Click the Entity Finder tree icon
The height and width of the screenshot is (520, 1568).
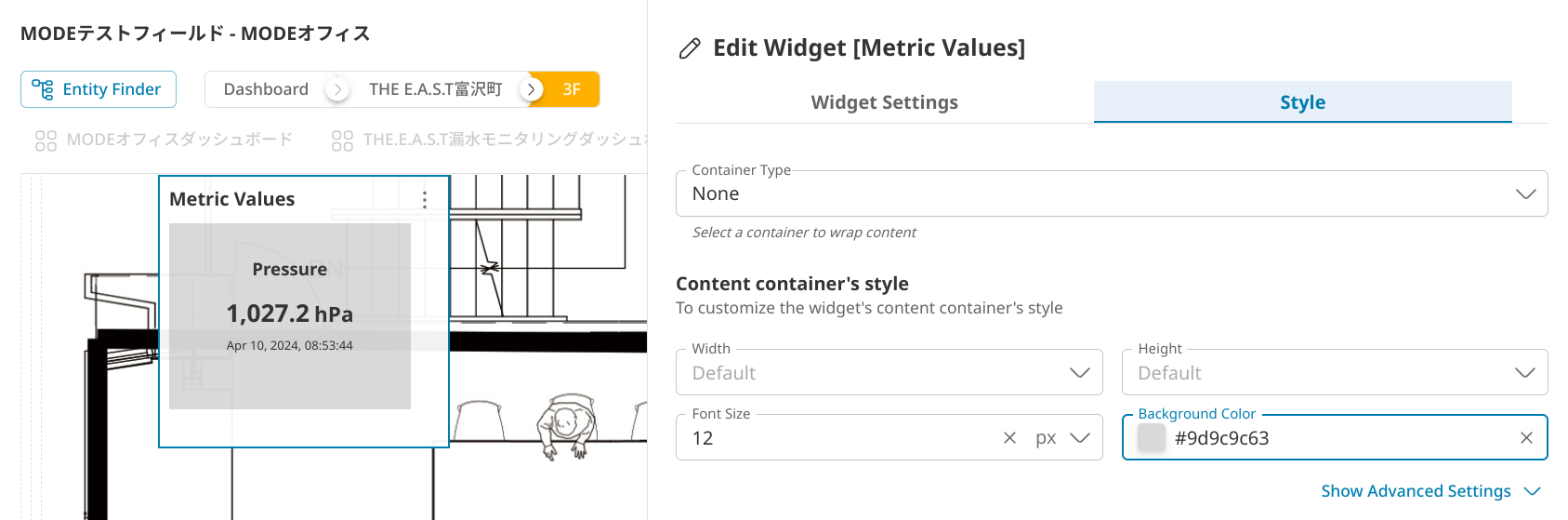pos(43,89)
